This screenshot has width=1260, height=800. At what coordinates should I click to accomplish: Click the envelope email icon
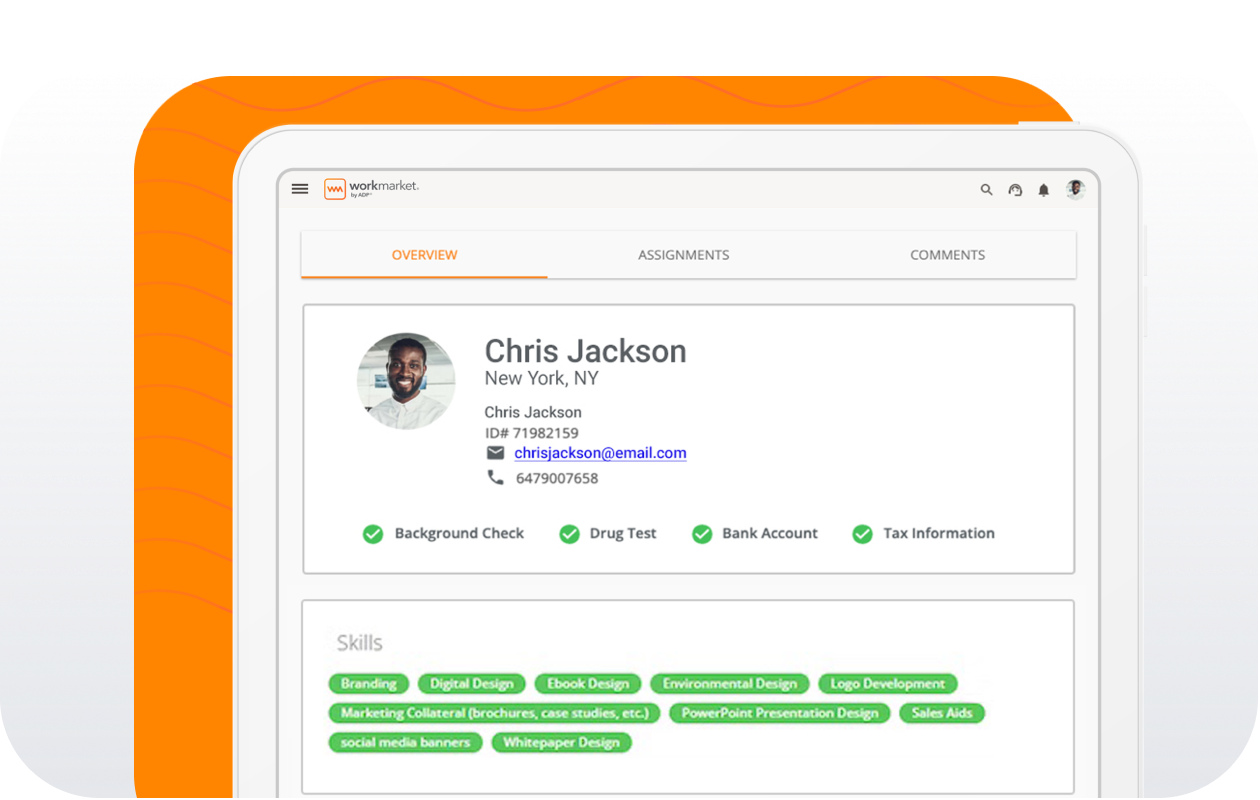pyautogui.click(x=495, y=453)
